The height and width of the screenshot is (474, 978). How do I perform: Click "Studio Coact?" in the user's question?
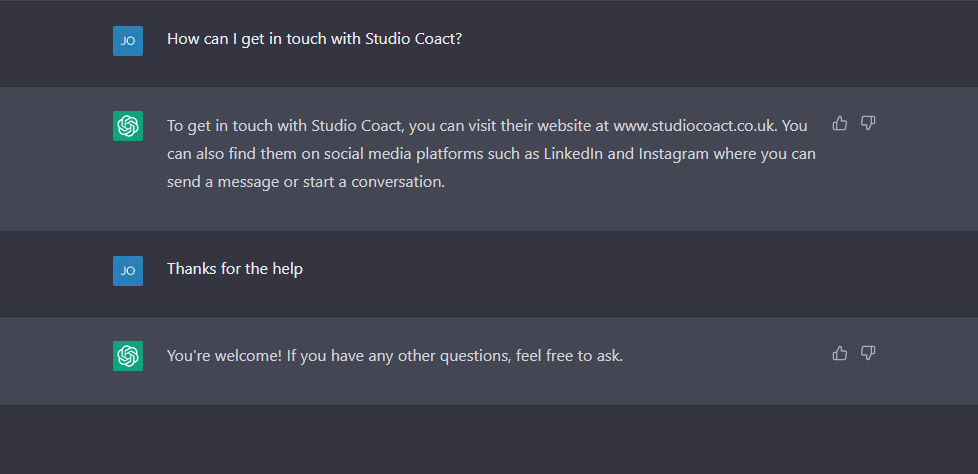point(414,39)
